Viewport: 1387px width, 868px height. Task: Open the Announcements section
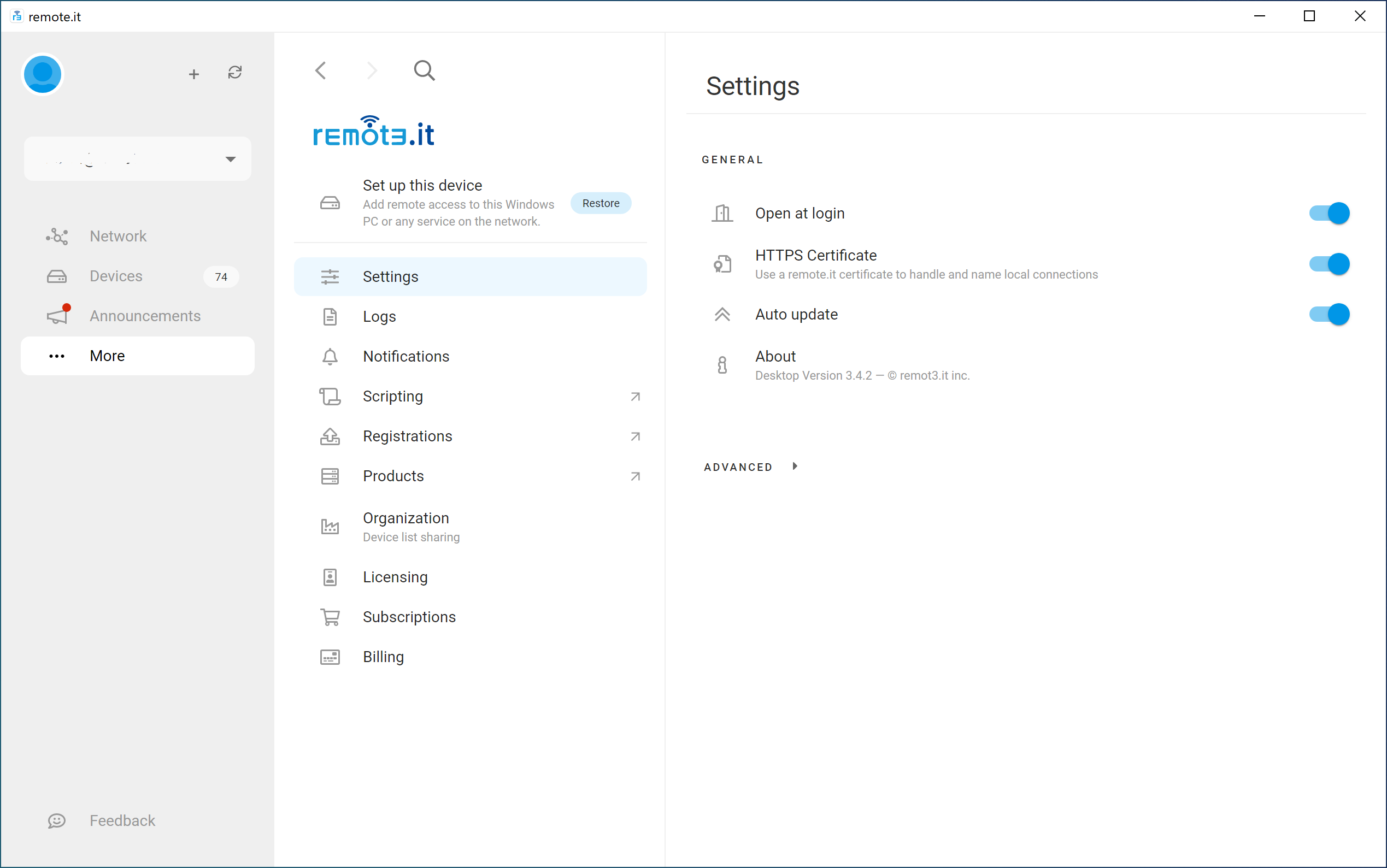pos(137,316)
